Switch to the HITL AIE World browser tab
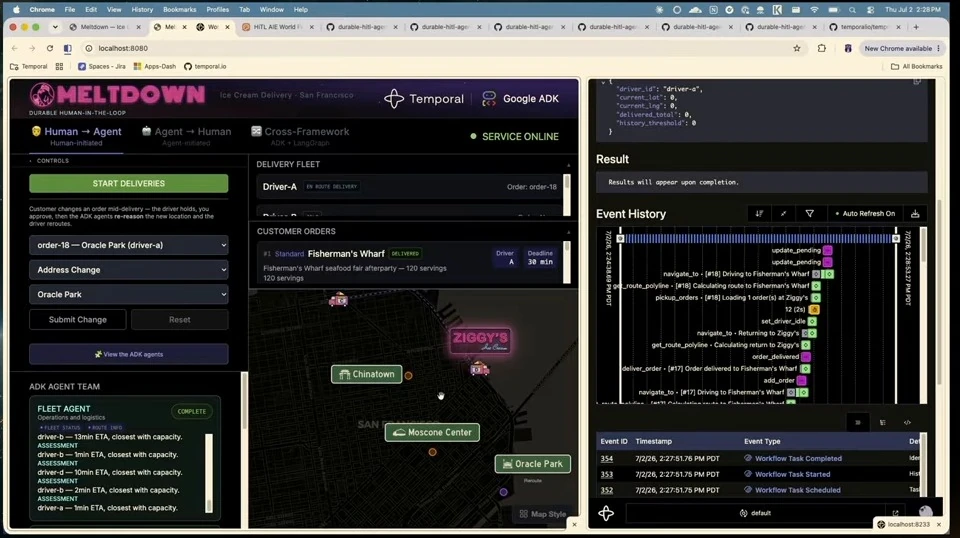Screen dimensions: 960x538 [277, 27]
